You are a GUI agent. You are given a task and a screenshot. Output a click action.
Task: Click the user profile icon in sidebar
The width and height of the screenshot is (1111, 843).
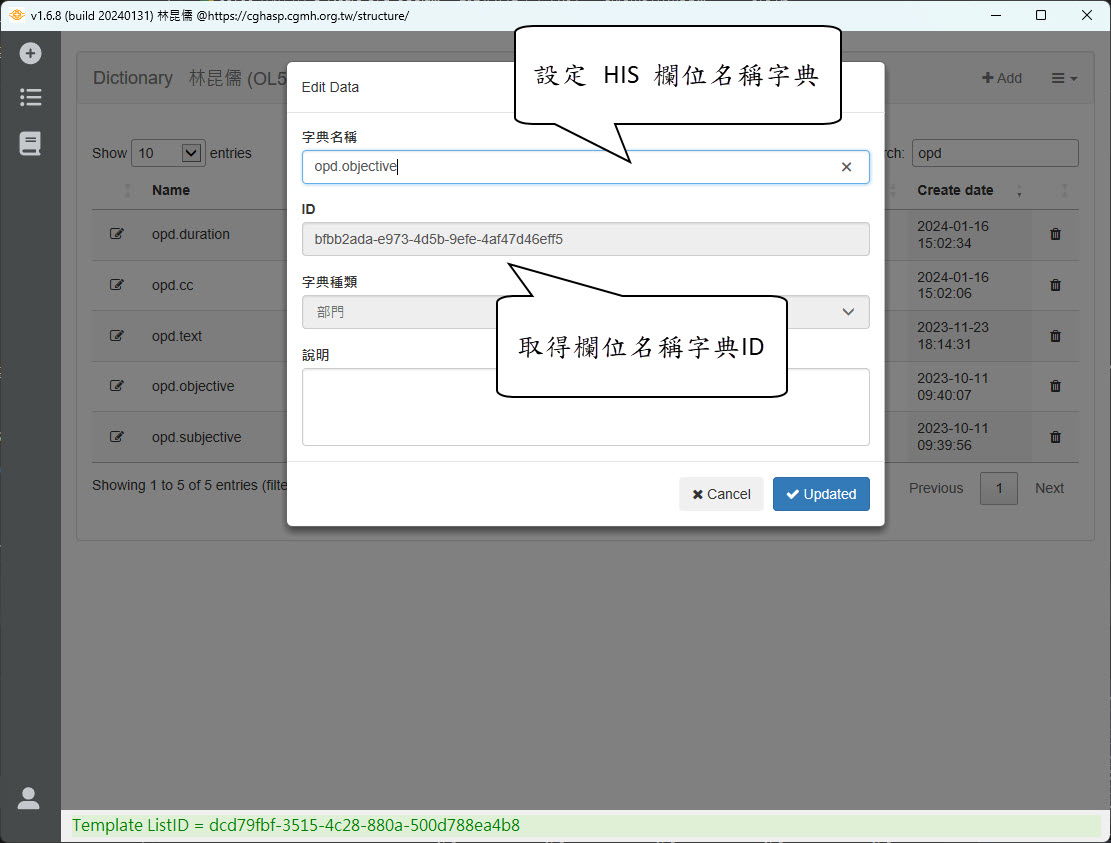[29, 797]
